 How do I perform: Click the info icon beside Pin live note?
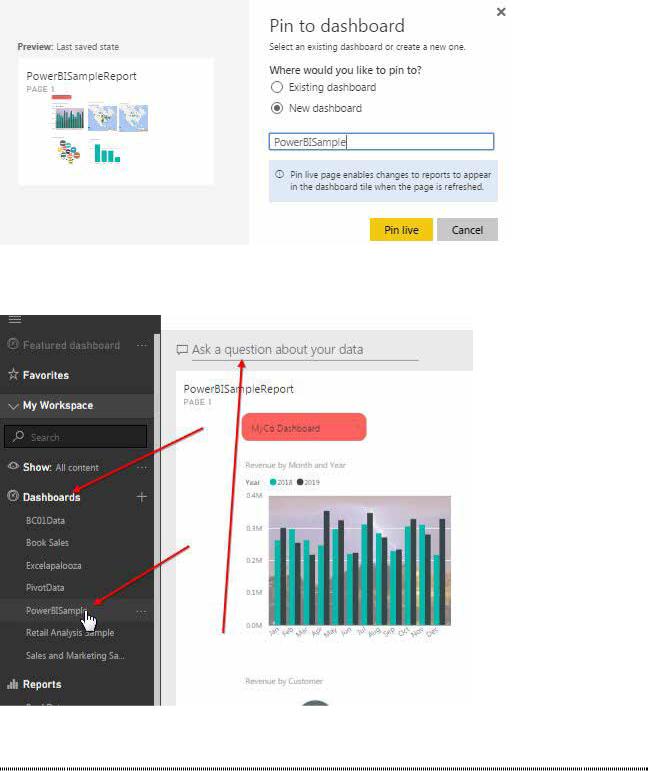pos(279,174)
